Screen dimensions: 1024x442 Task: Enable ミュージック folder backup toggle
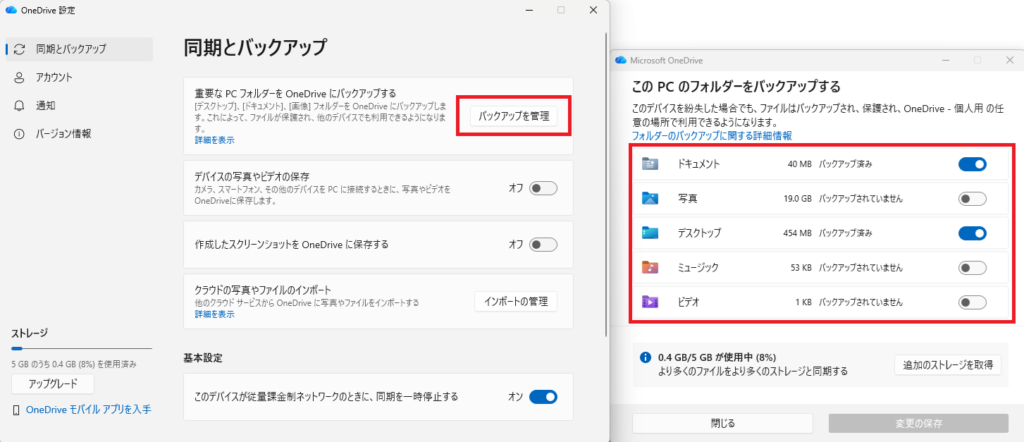pos(972,268)
